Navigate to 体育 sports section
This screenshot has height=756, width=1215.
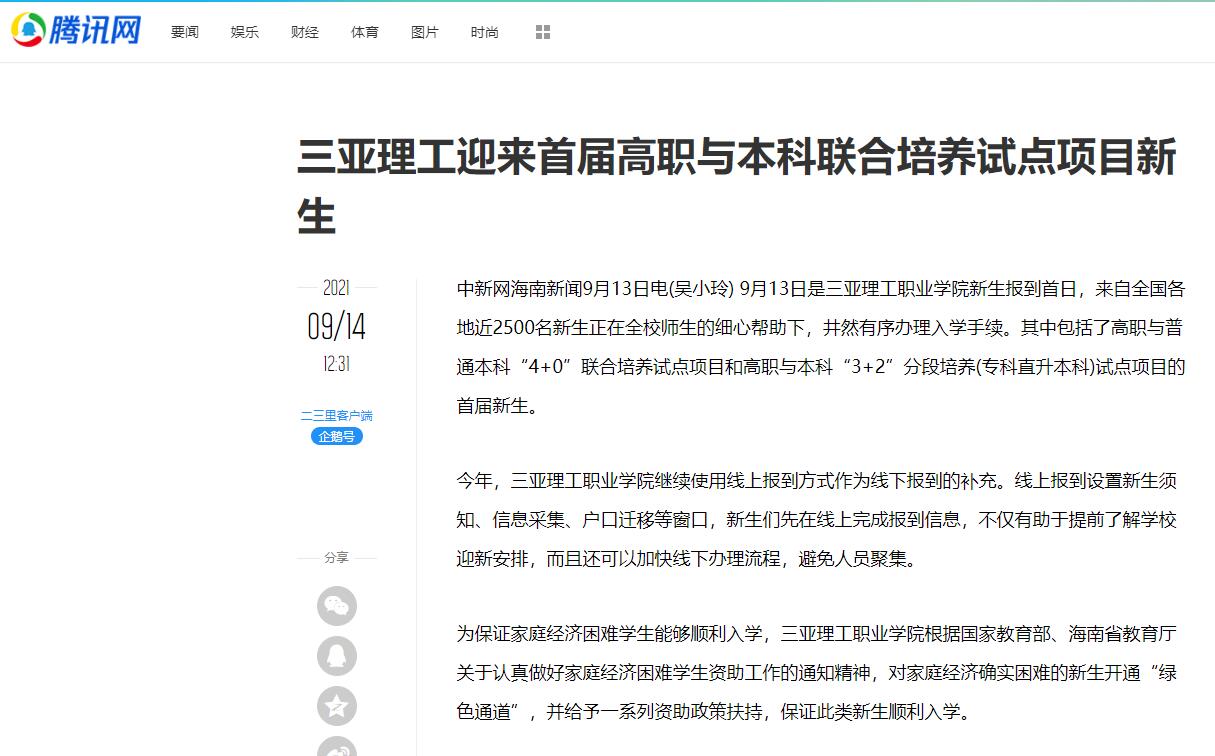tap(365, 32)
